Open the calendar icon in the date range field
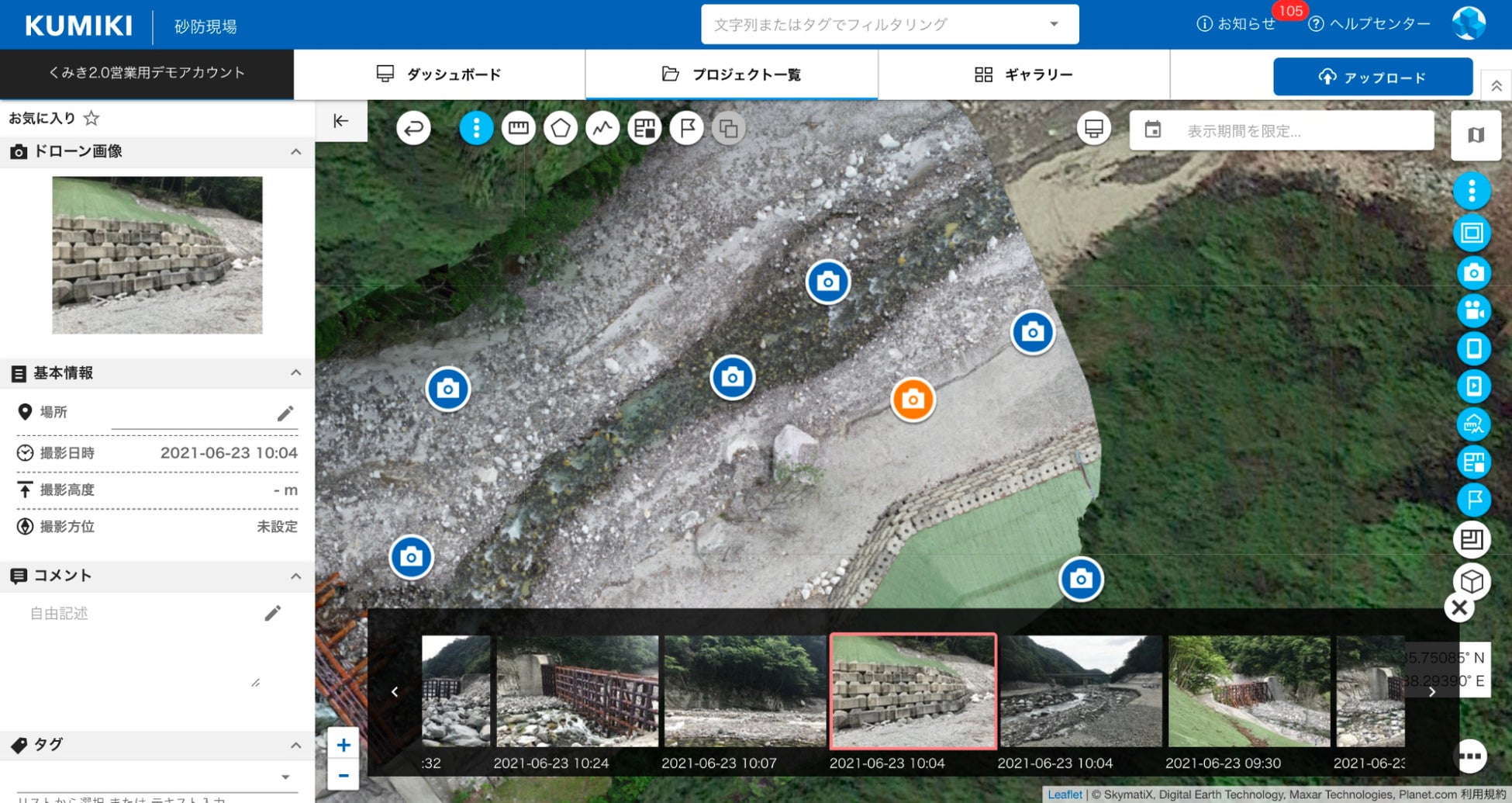 click(x=1153, y=130)
